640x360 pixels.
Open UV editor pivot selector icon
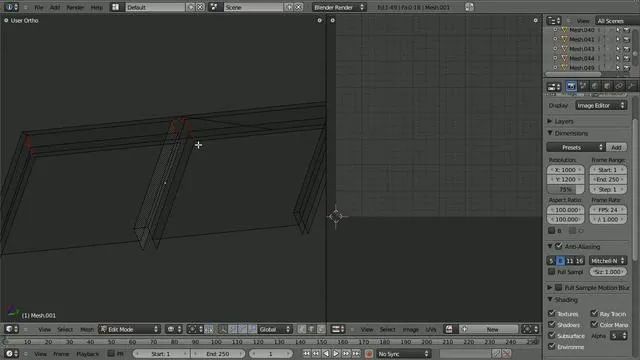[x=530, y=329]
